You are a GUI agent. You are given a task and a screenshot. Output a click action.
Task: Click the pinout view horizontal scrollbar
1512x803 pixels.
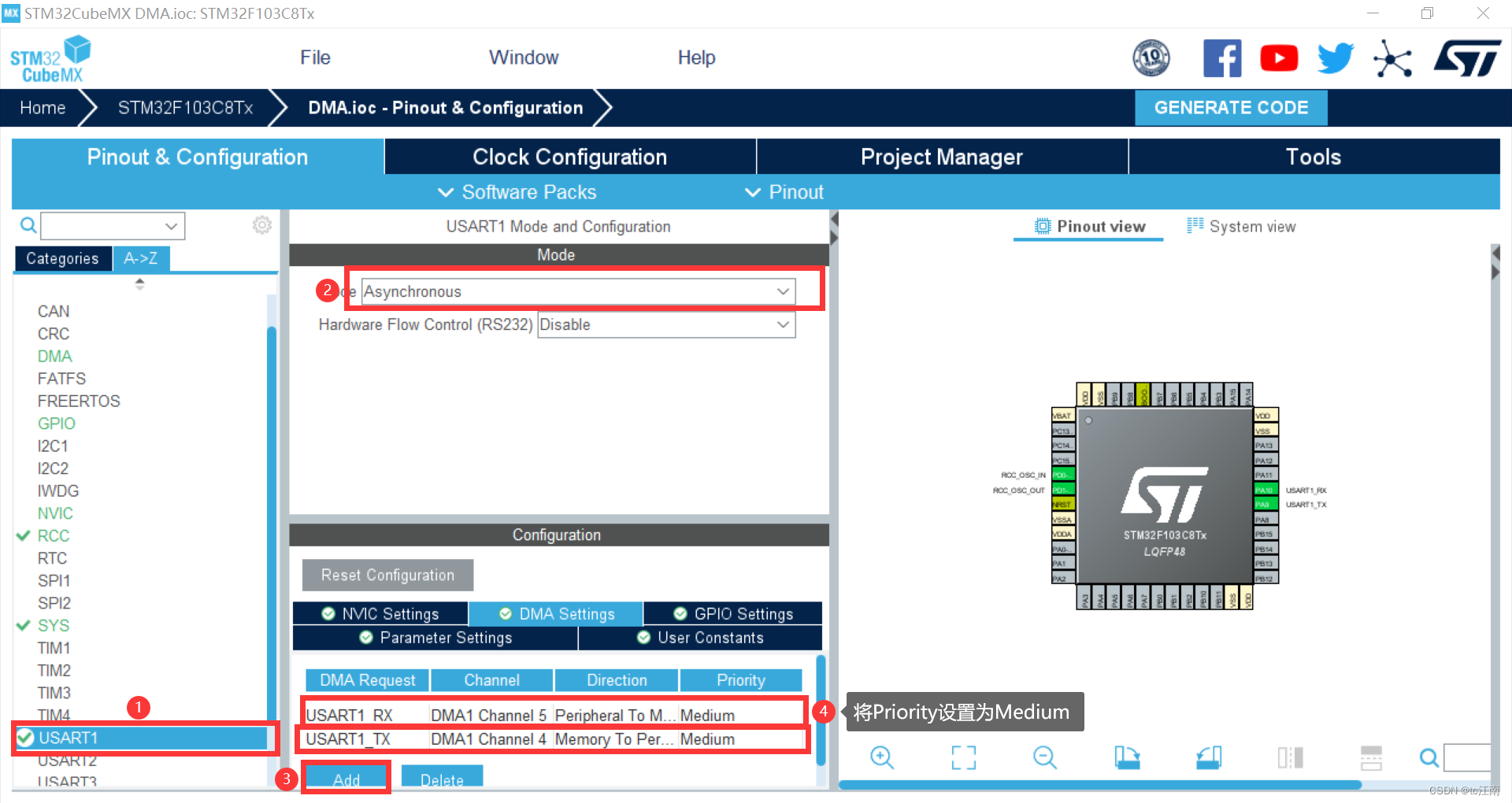(x=1100, y=785)
